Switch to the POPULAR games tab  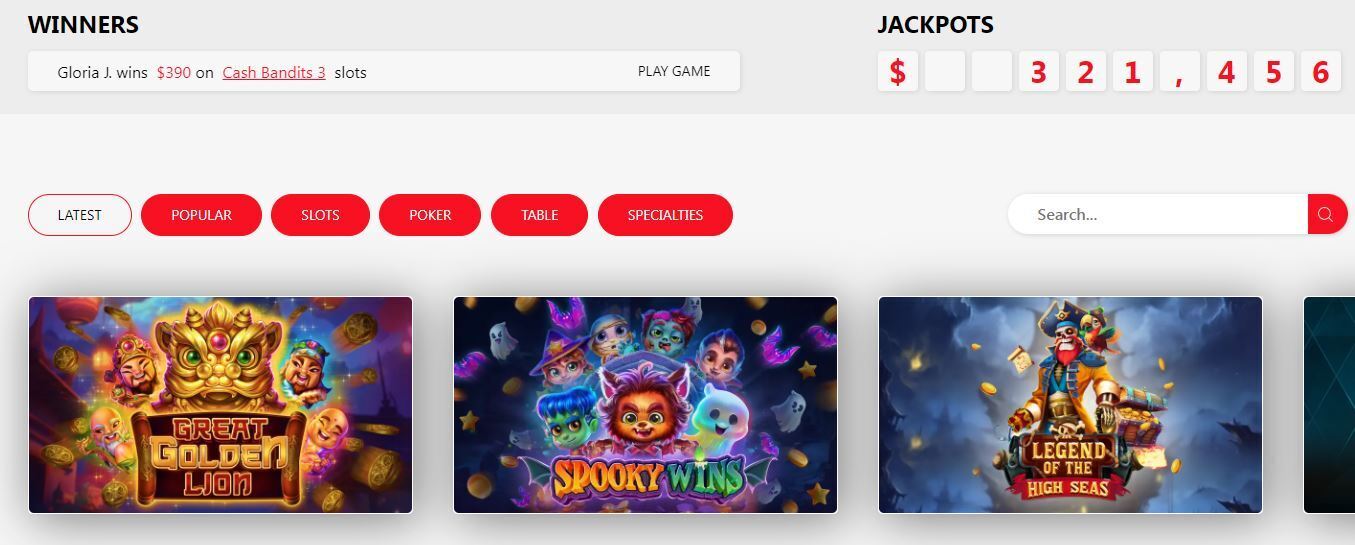201,215
